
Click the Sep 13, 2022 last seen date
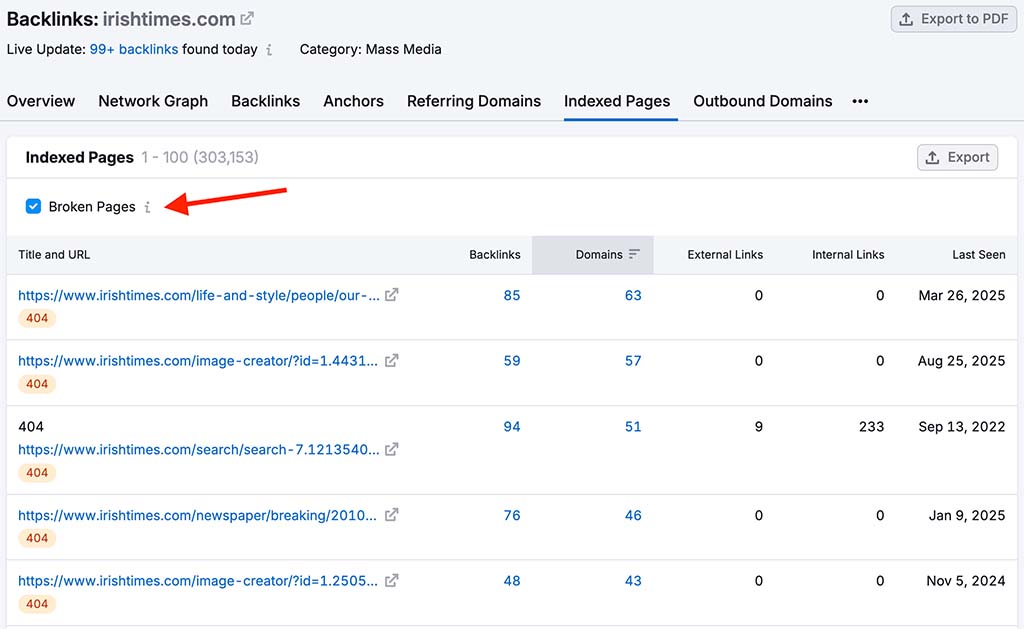[961, 427]
